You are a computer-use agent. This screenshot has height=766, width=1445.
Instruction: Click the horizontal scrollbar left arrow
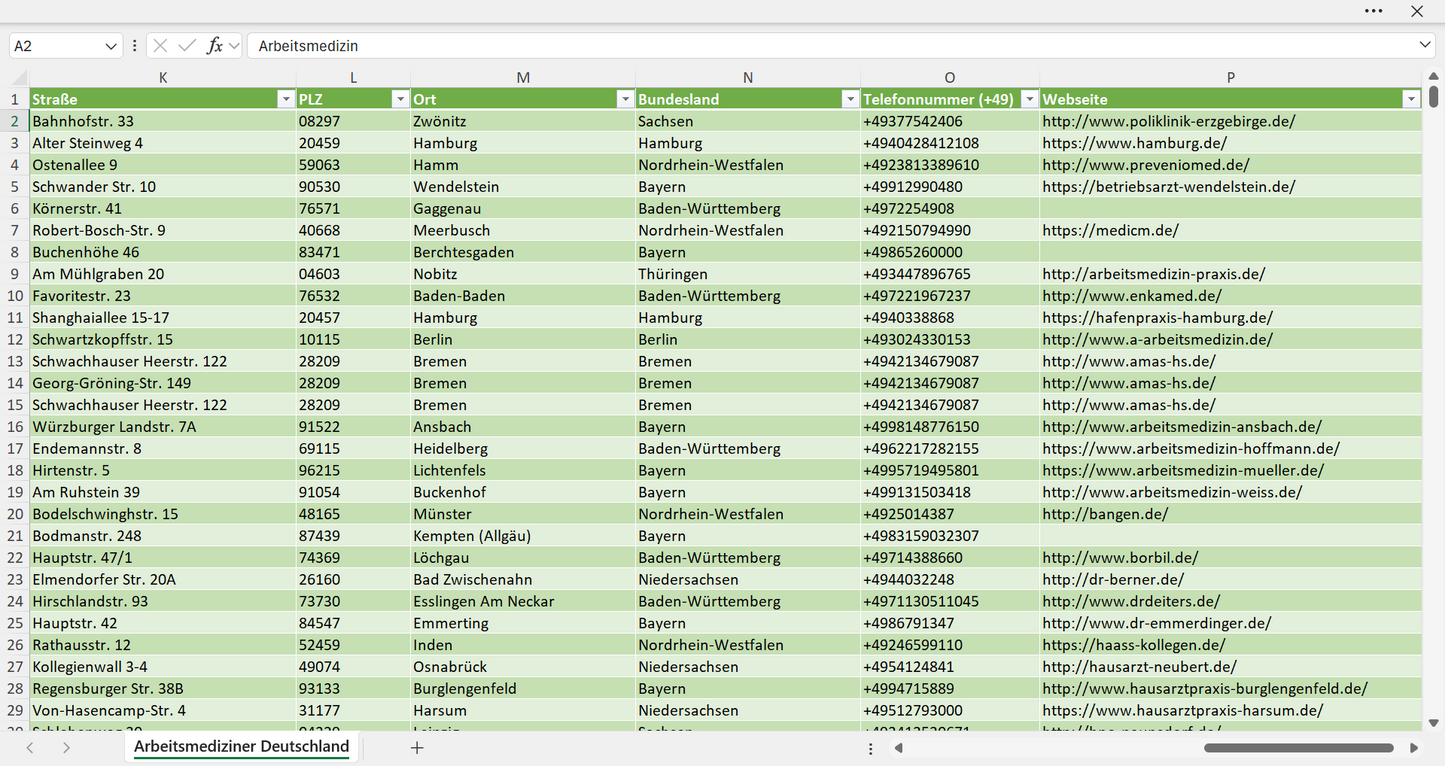pyautogui.click(x=899, y=748)
